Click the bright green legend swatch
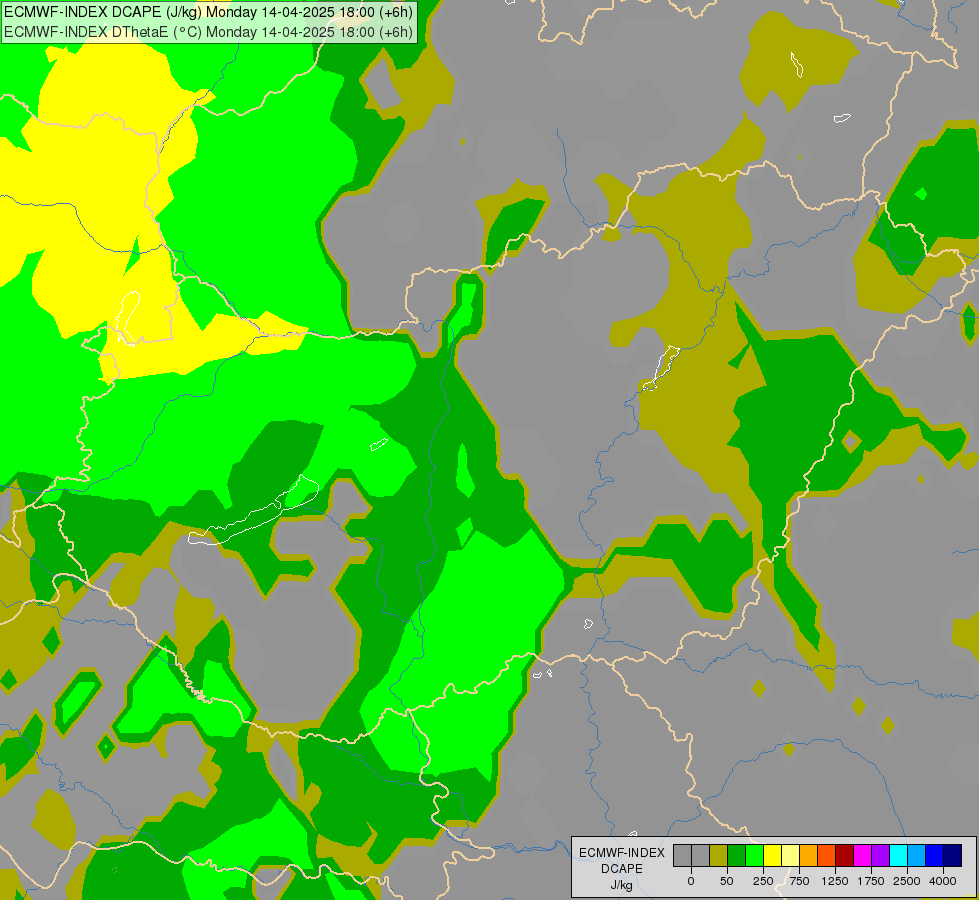This screenshot has width=979, height=900. point(754,855)
